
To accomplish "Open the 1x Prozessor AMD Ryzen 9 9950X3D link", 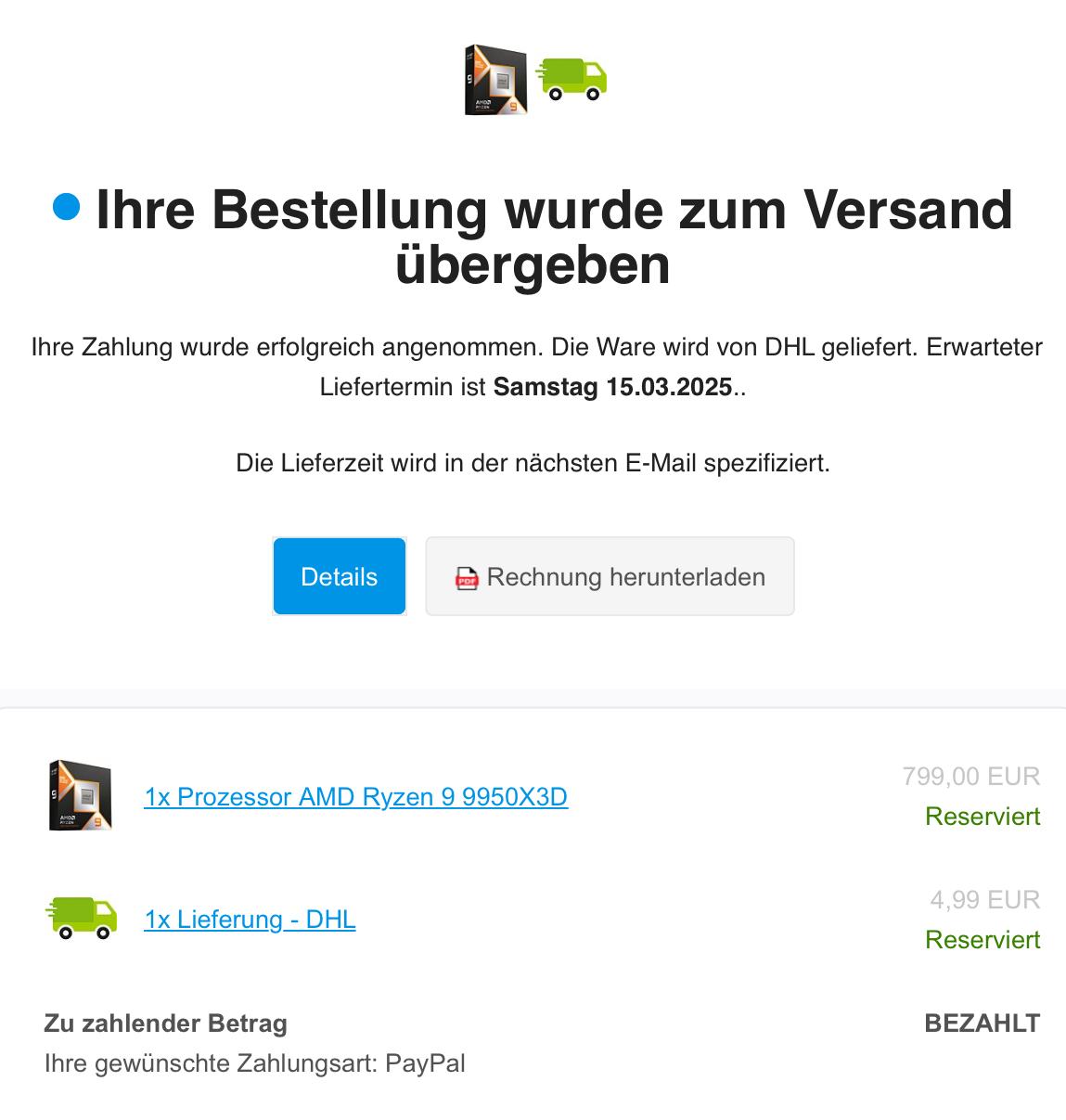I will [x=355, y=797].
